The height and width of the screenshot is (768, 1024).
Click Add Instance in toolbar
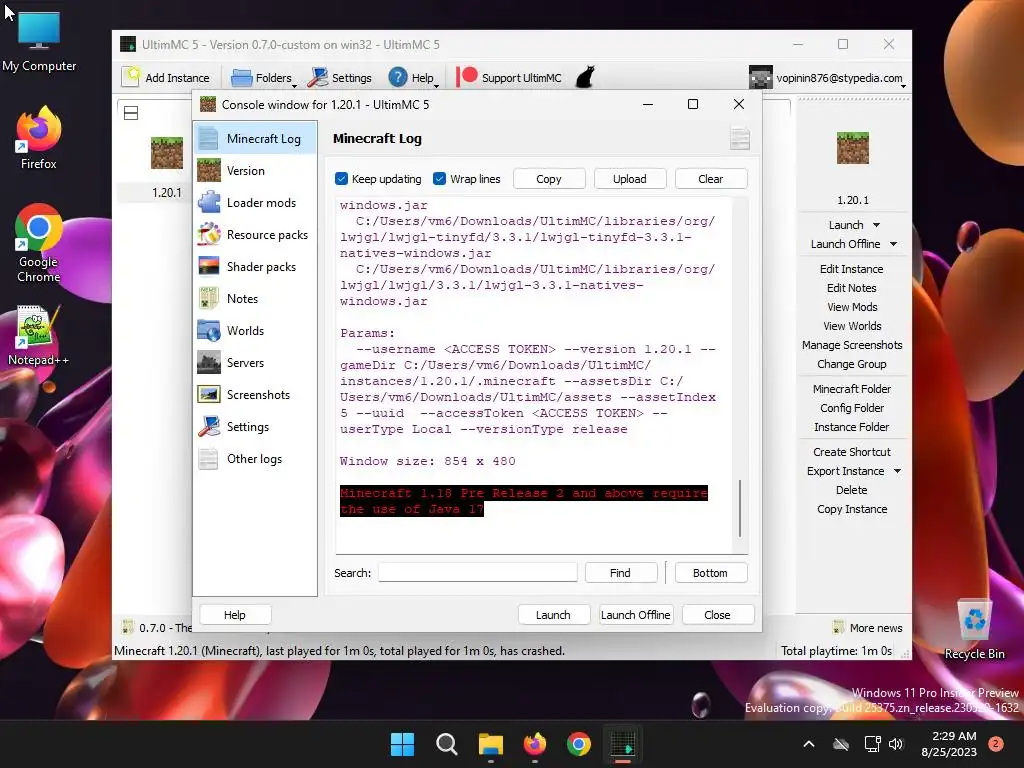166,78
